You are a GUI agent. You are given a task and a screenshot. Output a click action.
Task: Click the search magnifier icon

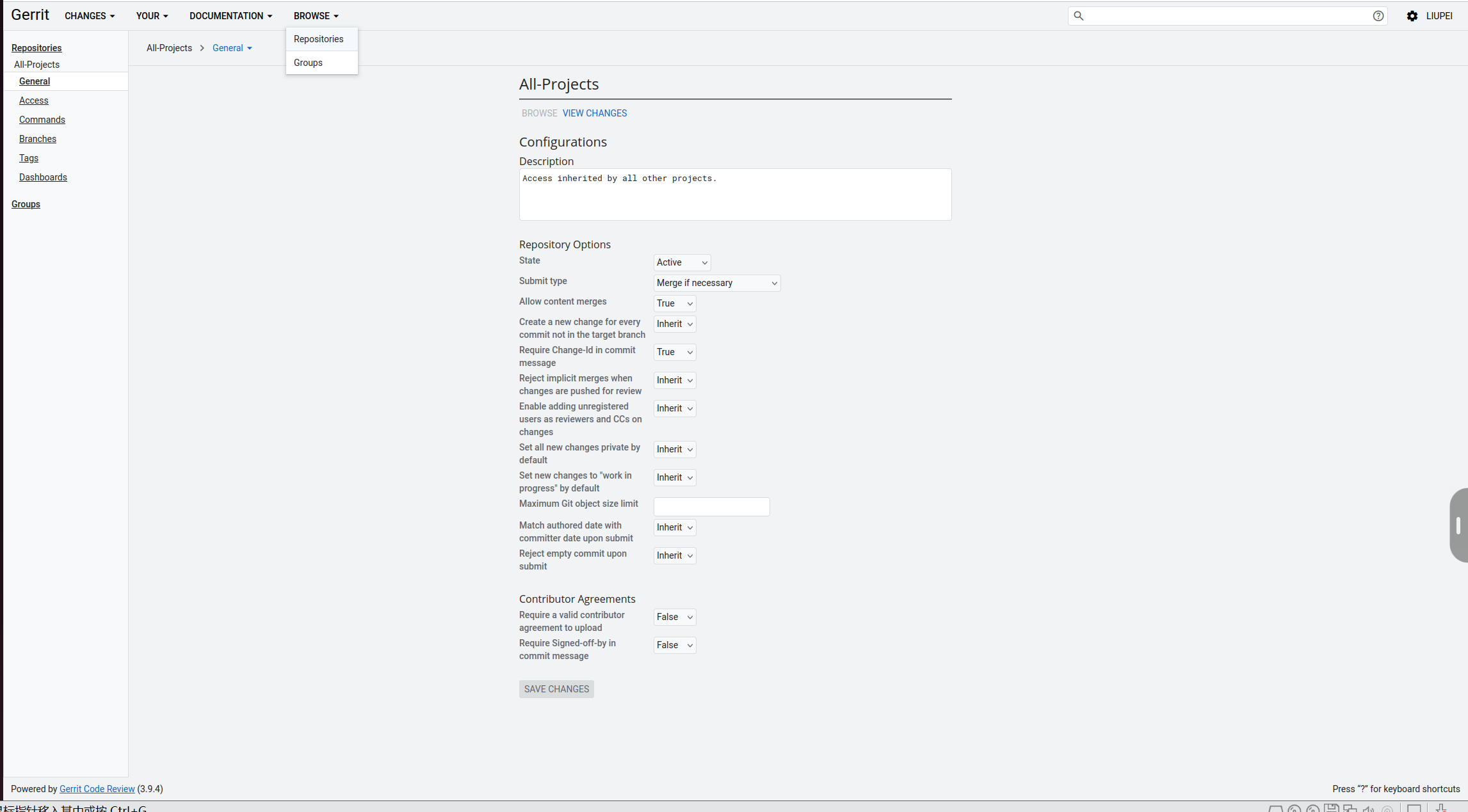tap(1079, 16)
